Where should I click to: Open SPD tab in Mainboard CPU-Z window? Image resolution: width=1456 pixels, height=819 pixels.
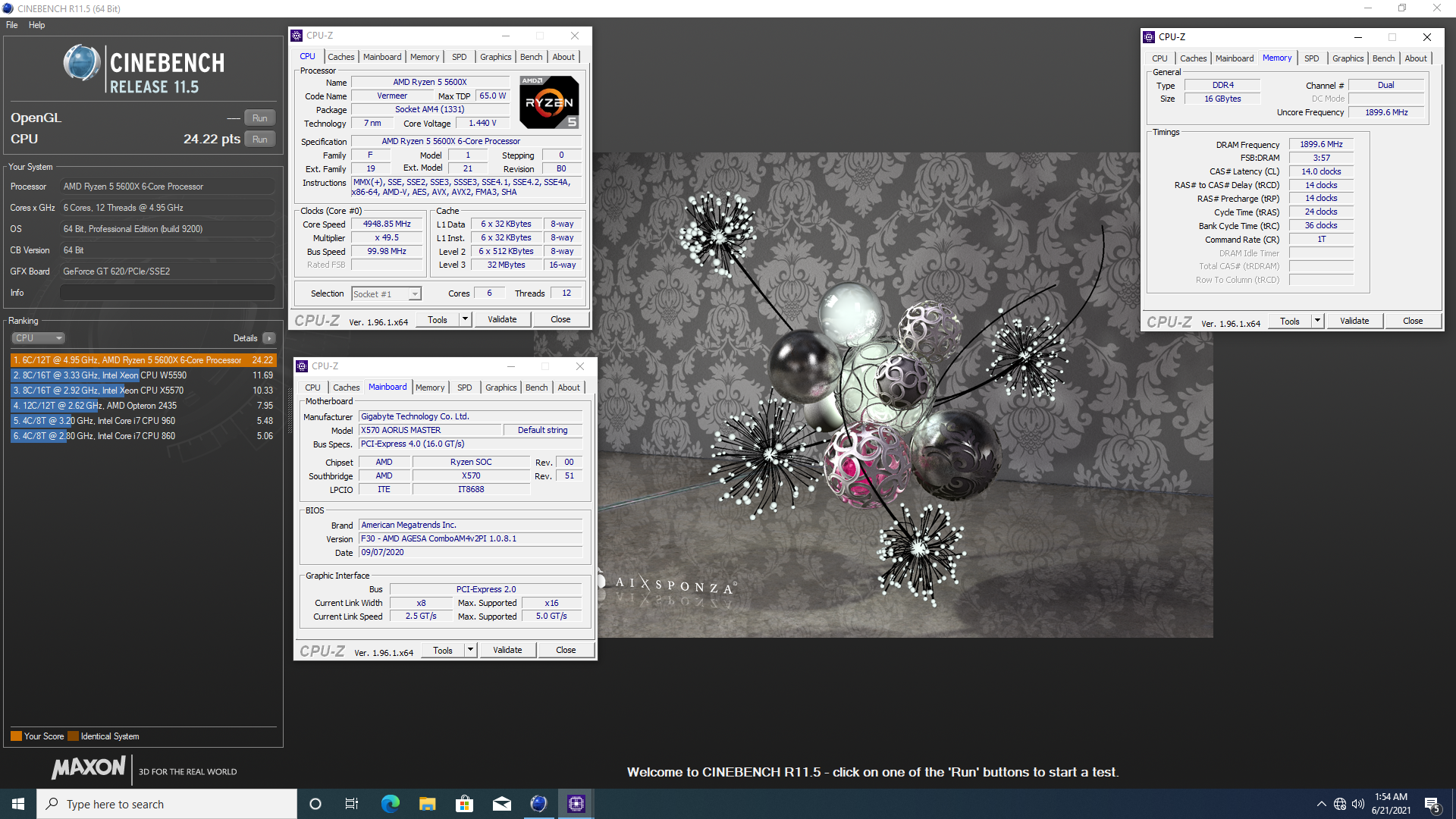point(465,388)
